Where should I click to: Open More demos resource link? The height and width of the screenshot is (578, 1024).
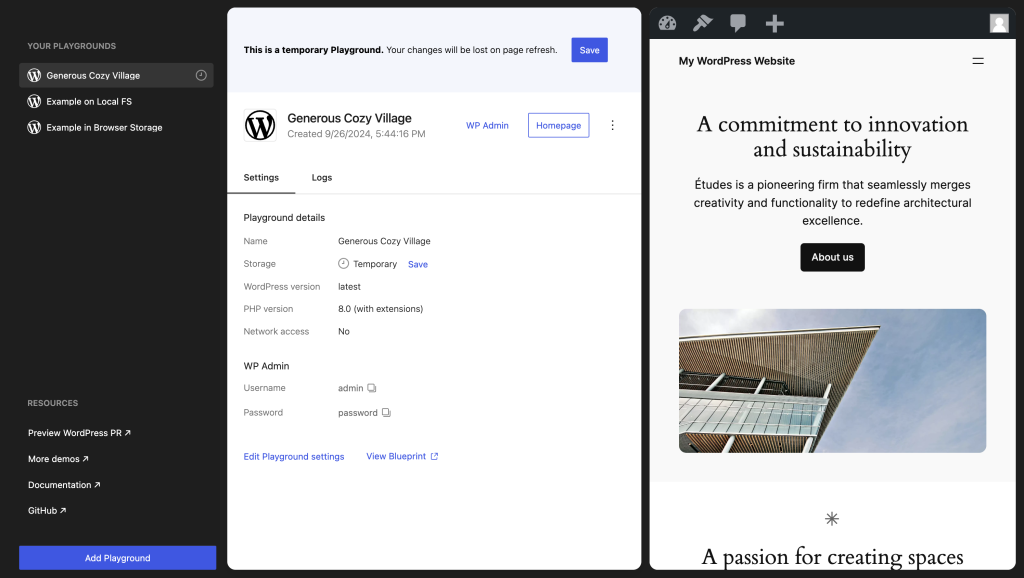tap(58, 459)
